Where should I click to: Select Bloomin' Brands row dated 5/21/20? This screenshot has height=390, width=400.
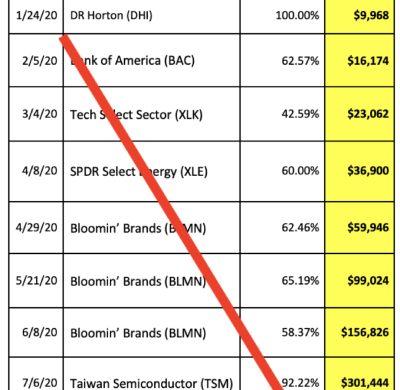(202, 281)
